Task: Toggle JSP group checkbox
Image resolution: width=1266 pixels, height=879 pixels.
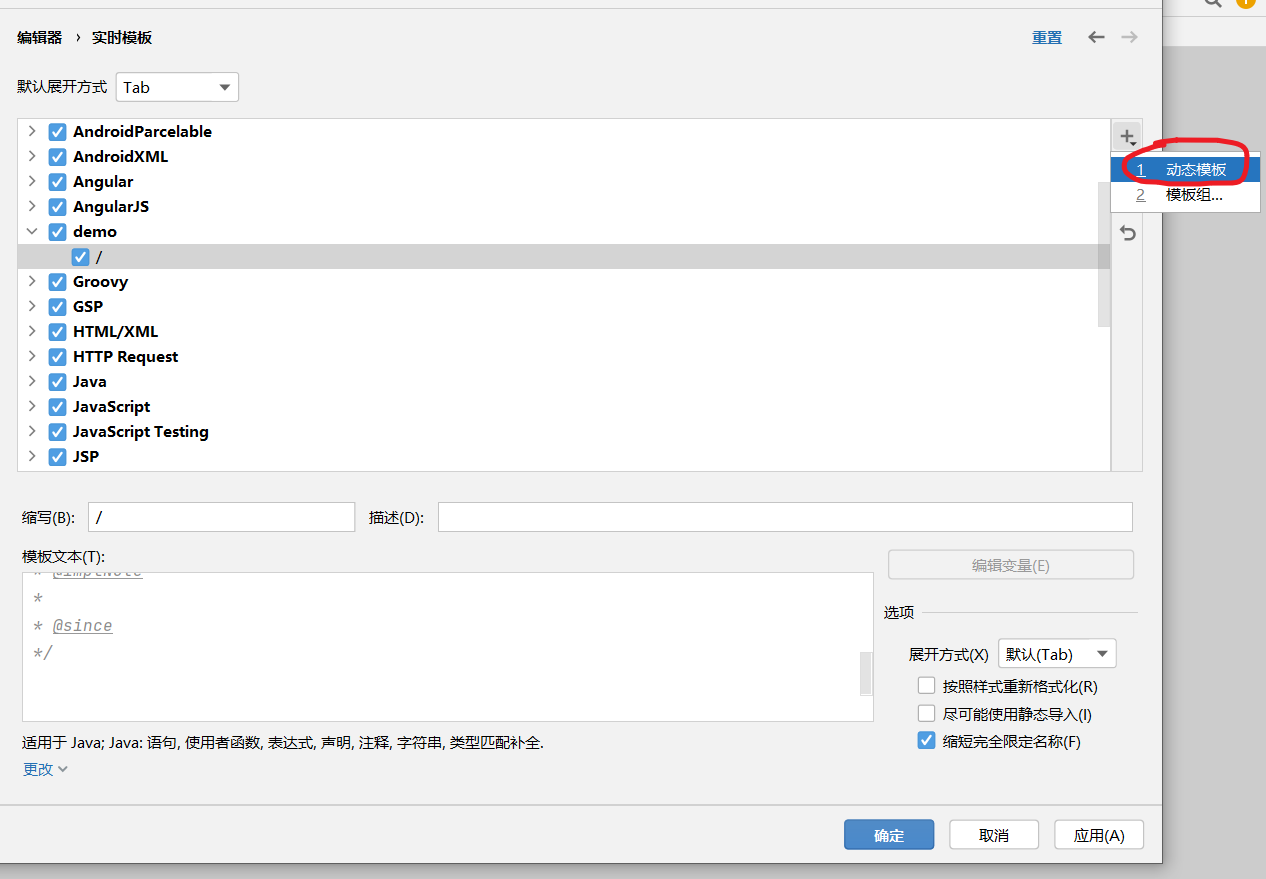Action: pyautogui.click(x=58, y=456)
